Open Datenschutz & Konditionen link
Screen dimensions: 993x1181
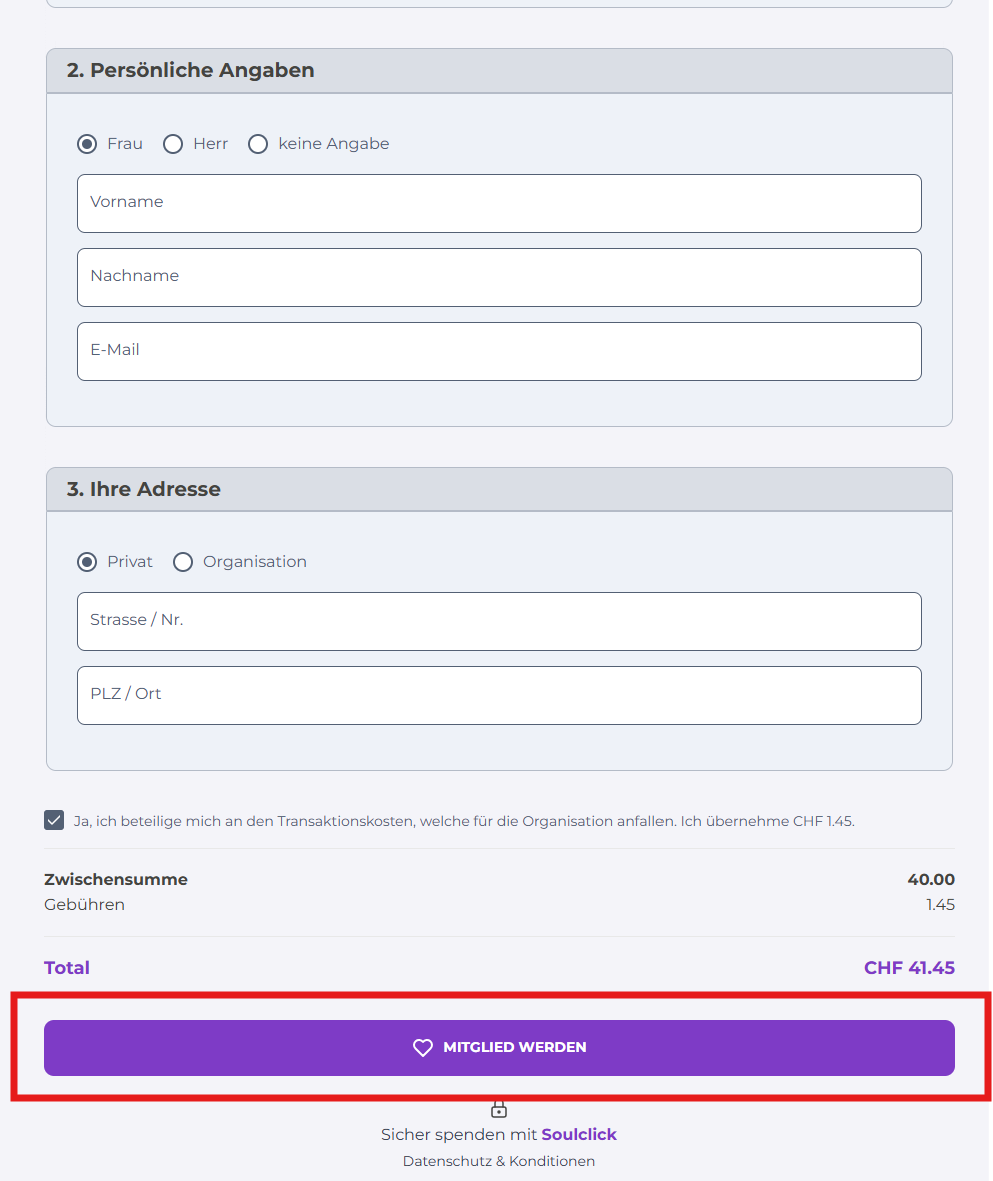point(499,1161)
